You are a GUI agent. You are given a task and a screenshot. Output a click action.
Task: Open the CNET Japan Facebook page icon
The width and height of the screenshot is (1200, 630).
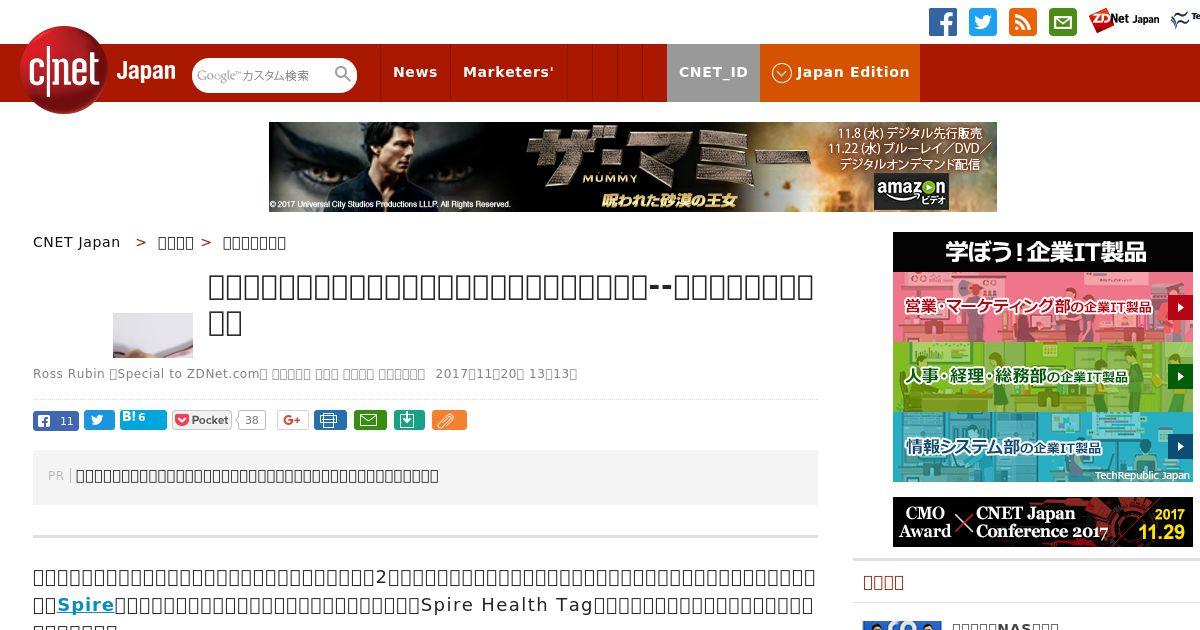pos(943,22)
